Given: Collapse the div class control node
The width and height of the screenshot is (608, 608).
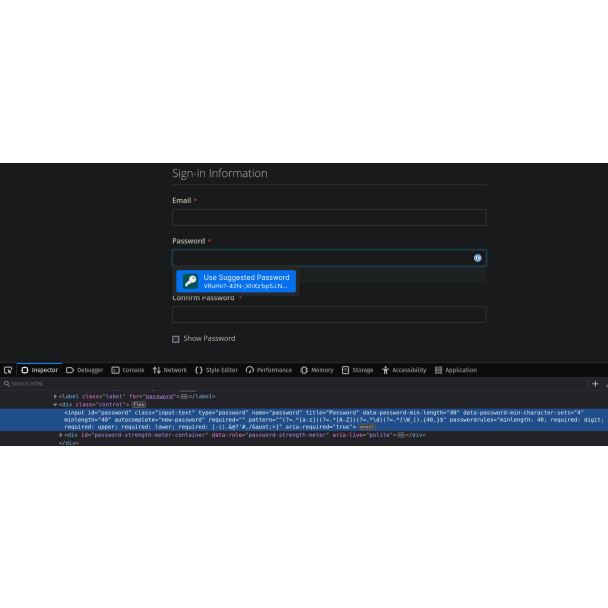Looking at the screenshot, I should [55, 404].
